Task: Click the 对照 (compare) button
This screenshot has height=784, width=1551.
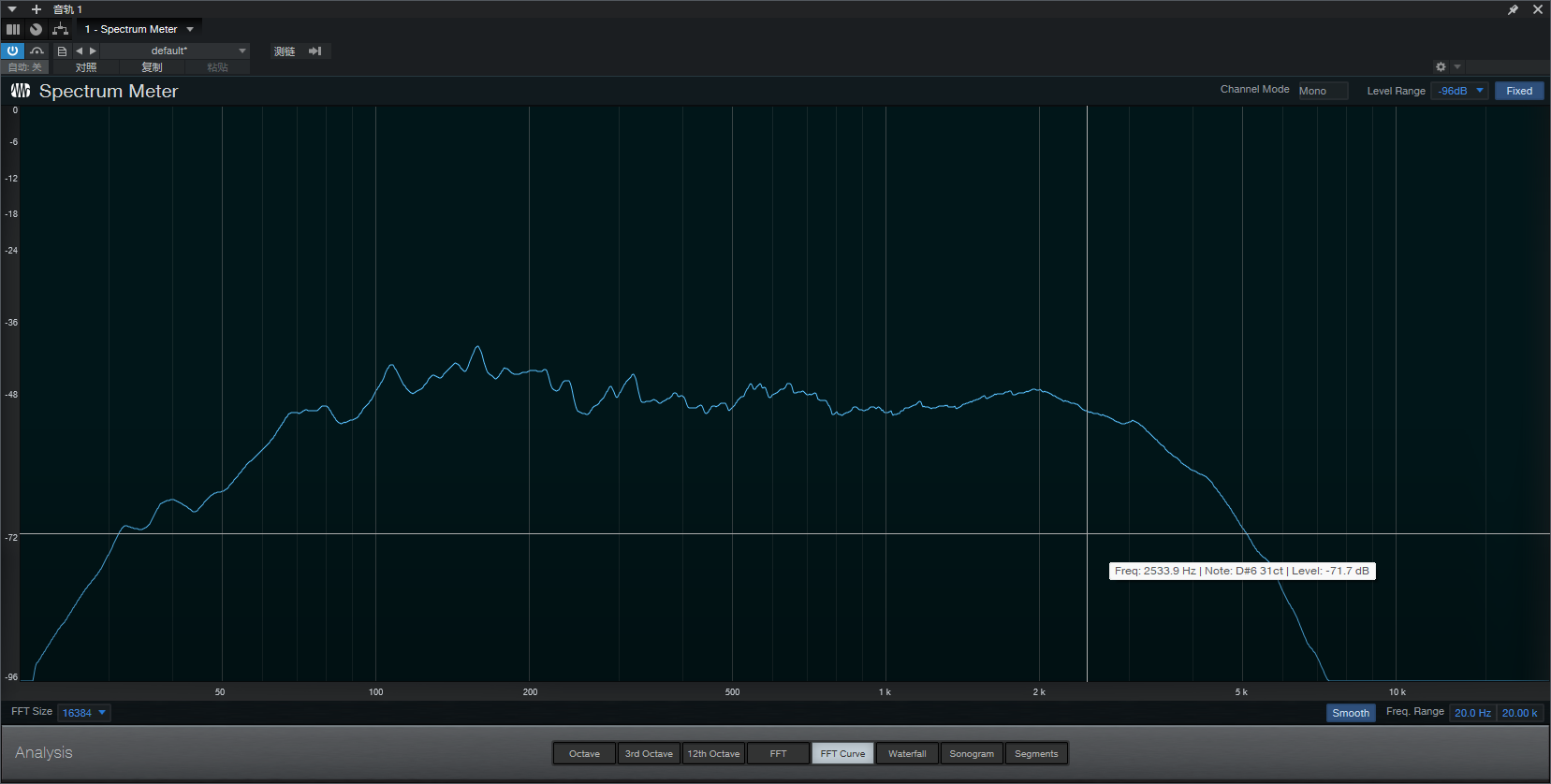Action: point(86,67)
